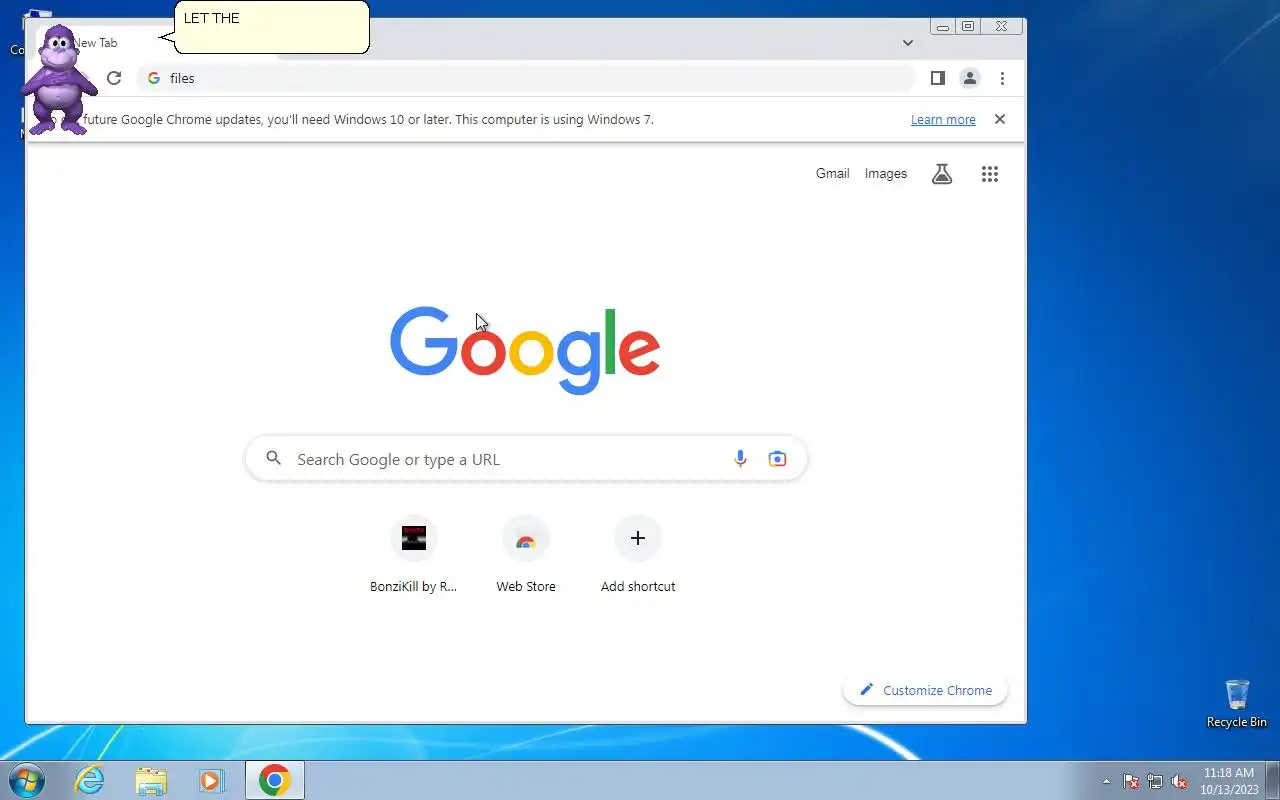Click Customize Chrome button
This screenshot has width=1280, height=800.
(x=925, y=690)
